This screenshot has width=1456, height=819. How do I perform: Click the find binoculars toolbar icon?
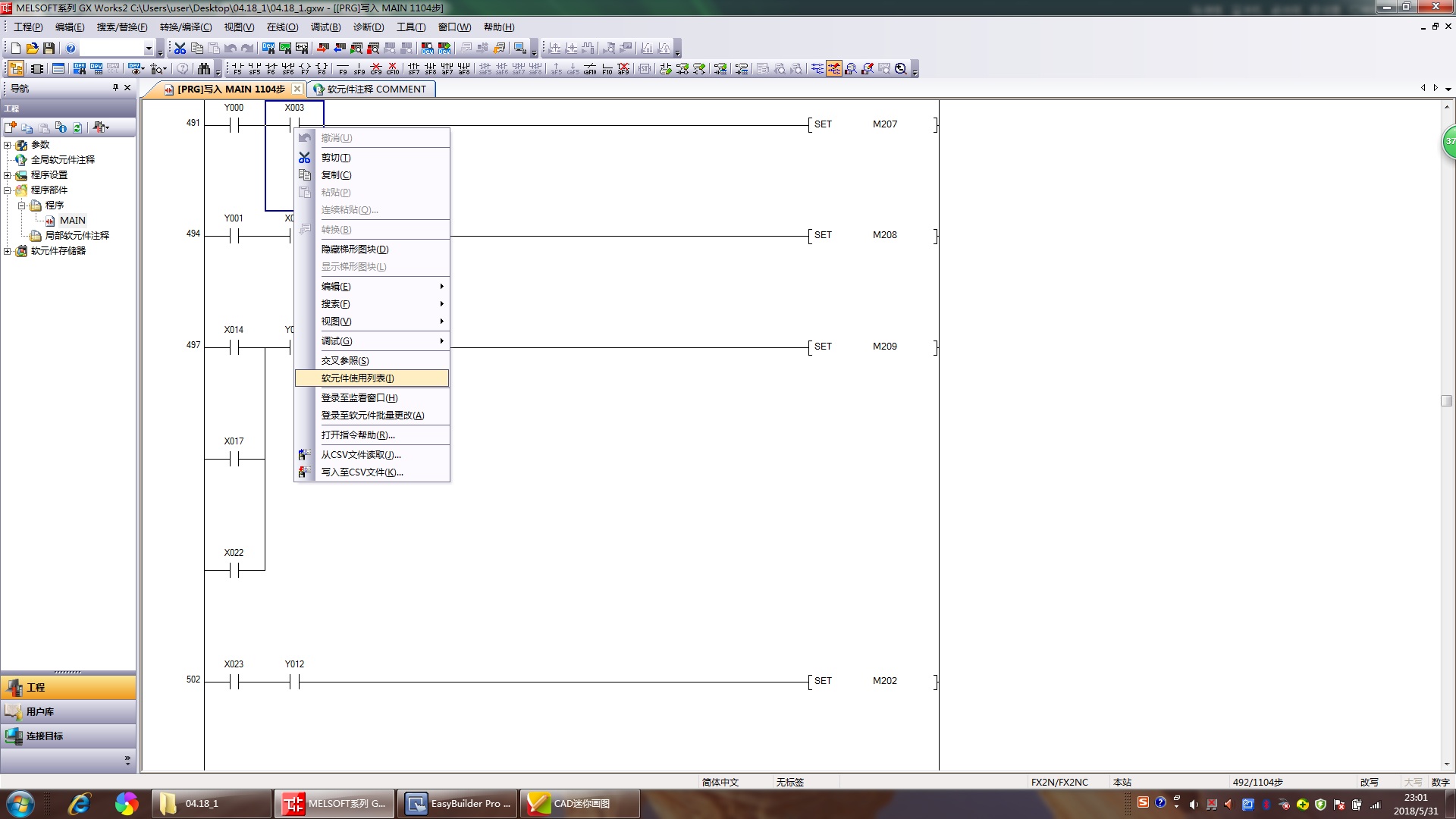pos(203,68)
